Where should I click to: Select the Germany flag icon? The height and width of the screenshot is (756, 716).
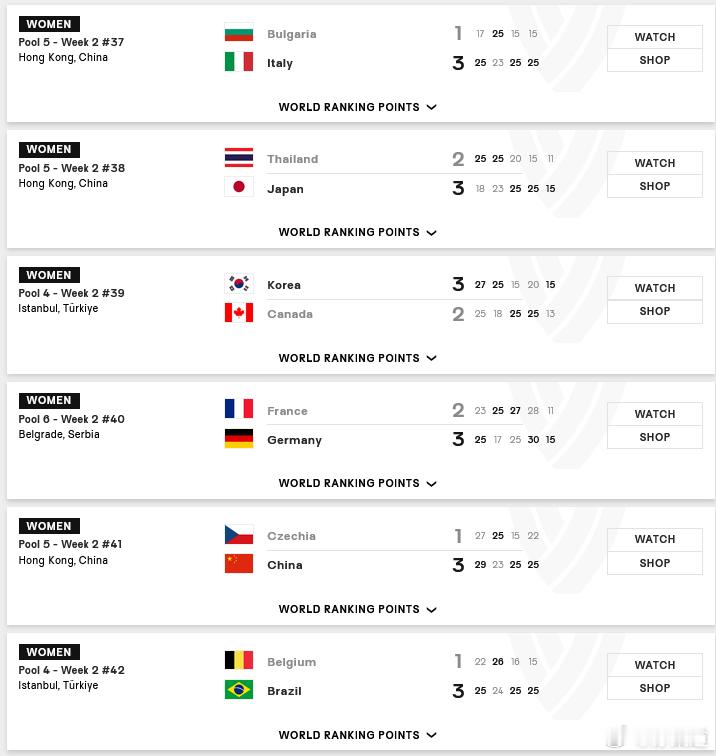point(239,439)
